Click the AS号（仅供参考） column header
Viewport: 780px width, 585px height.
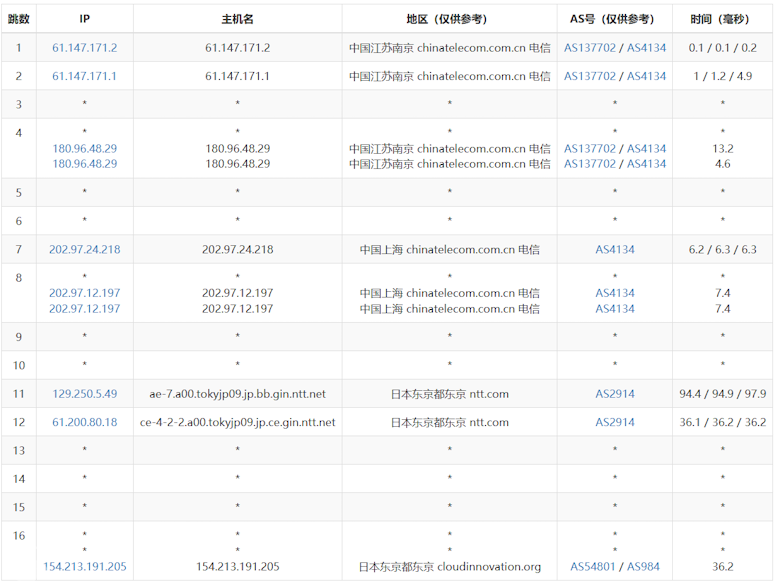pyautogui.click(x=615, y=19)
